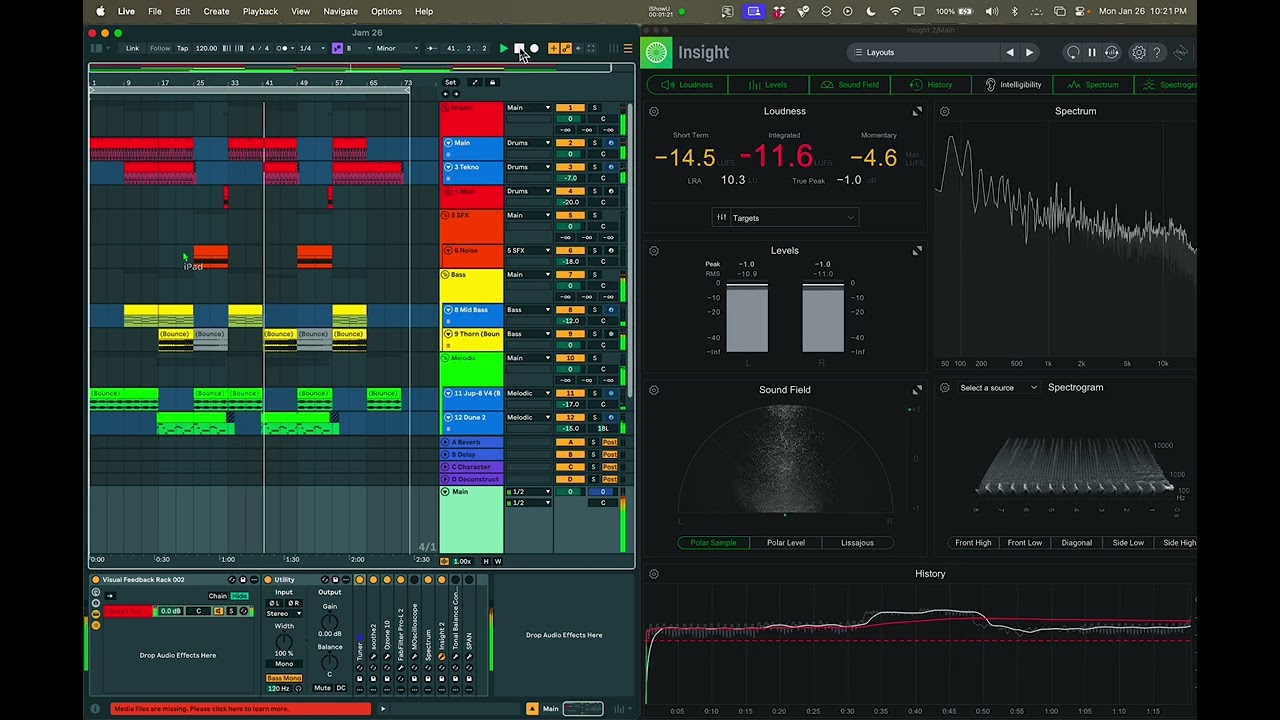Switch to Intelligibility tab in Insight

1013,85
